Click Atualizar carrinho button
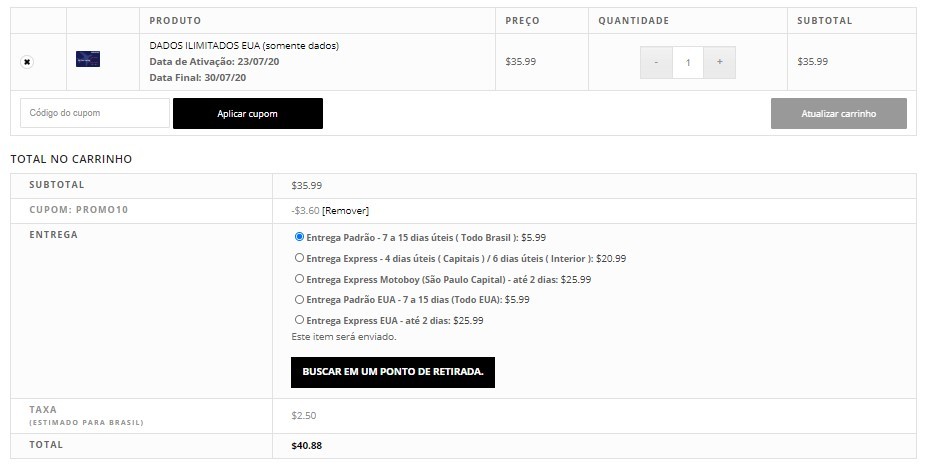This screenshot has height=464, width=930. tap(839, 113)
